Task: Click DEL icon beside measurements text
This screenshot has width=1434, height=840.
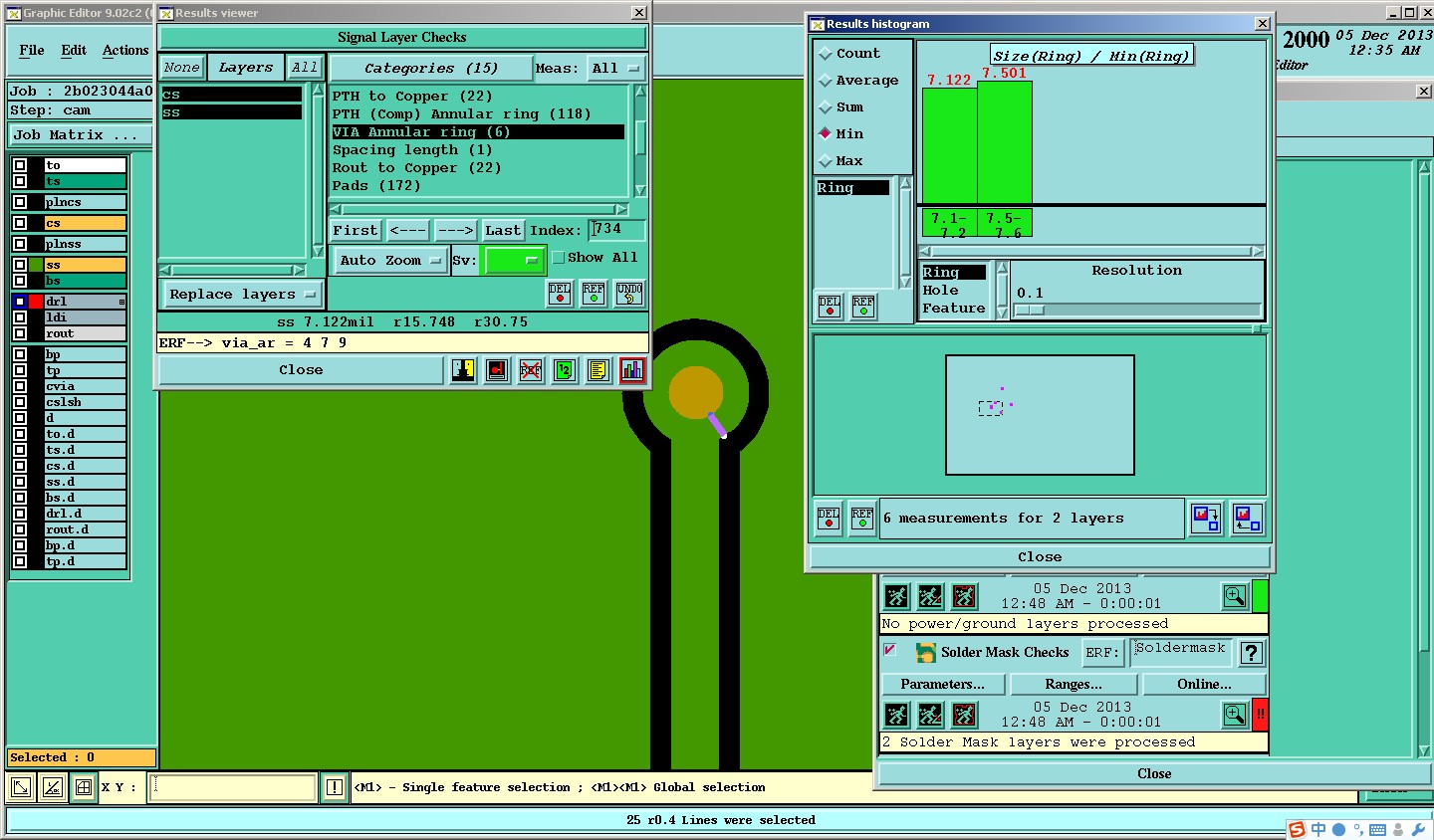Action: click(829, 519)
